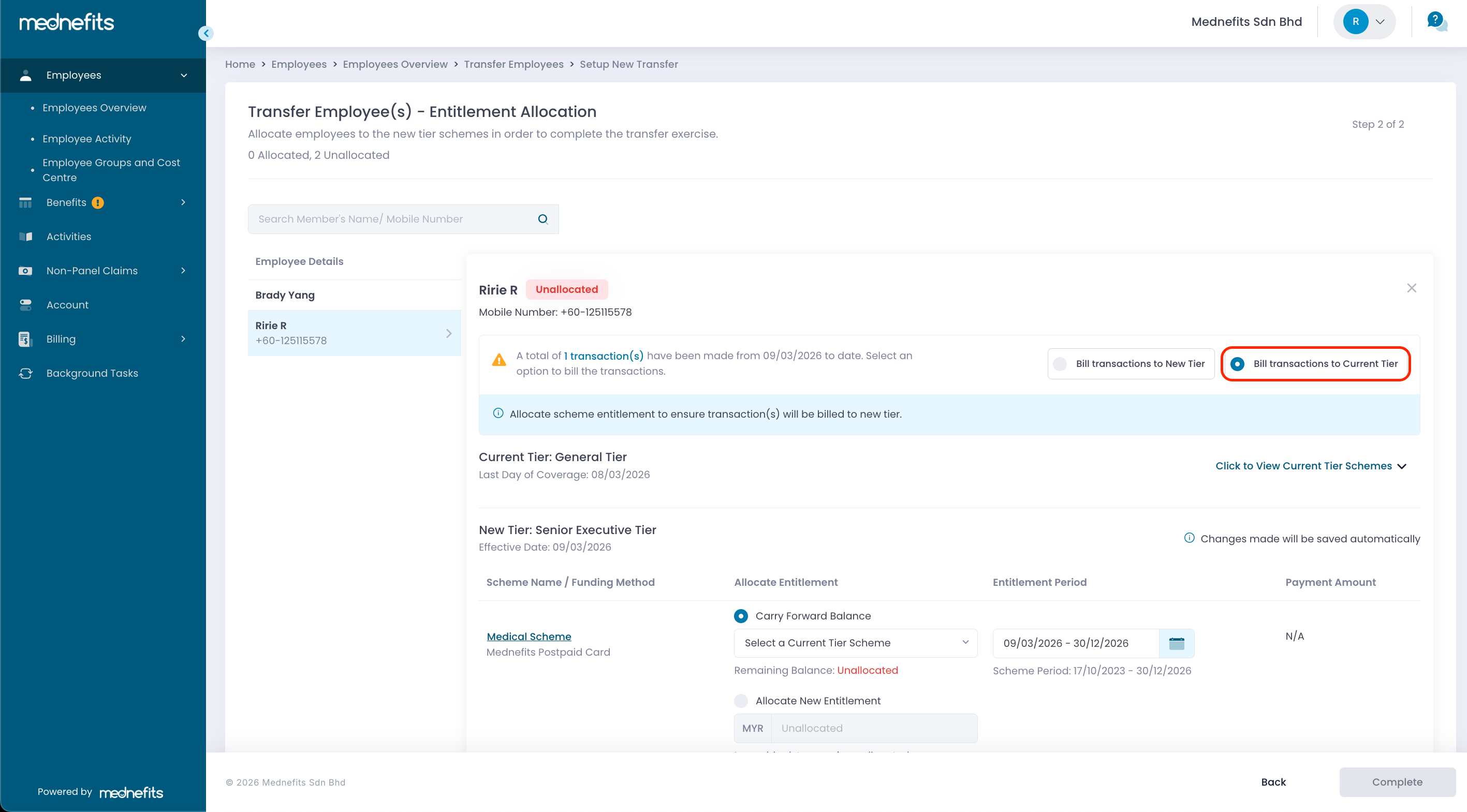Click the search magnifier icon
Image resolution: width=1467 pixels, height=812 pixels.
click(542, 219)
